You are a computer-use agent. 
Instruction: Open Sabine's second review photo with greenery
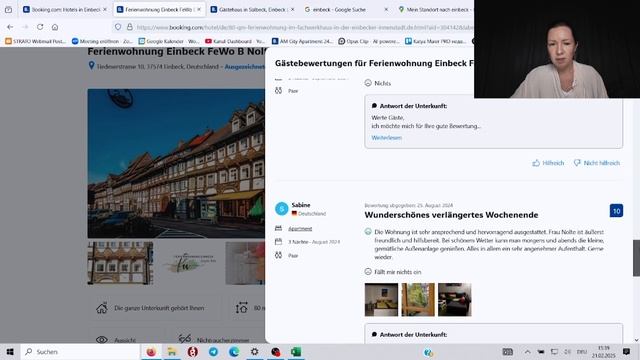pos(418,300)
